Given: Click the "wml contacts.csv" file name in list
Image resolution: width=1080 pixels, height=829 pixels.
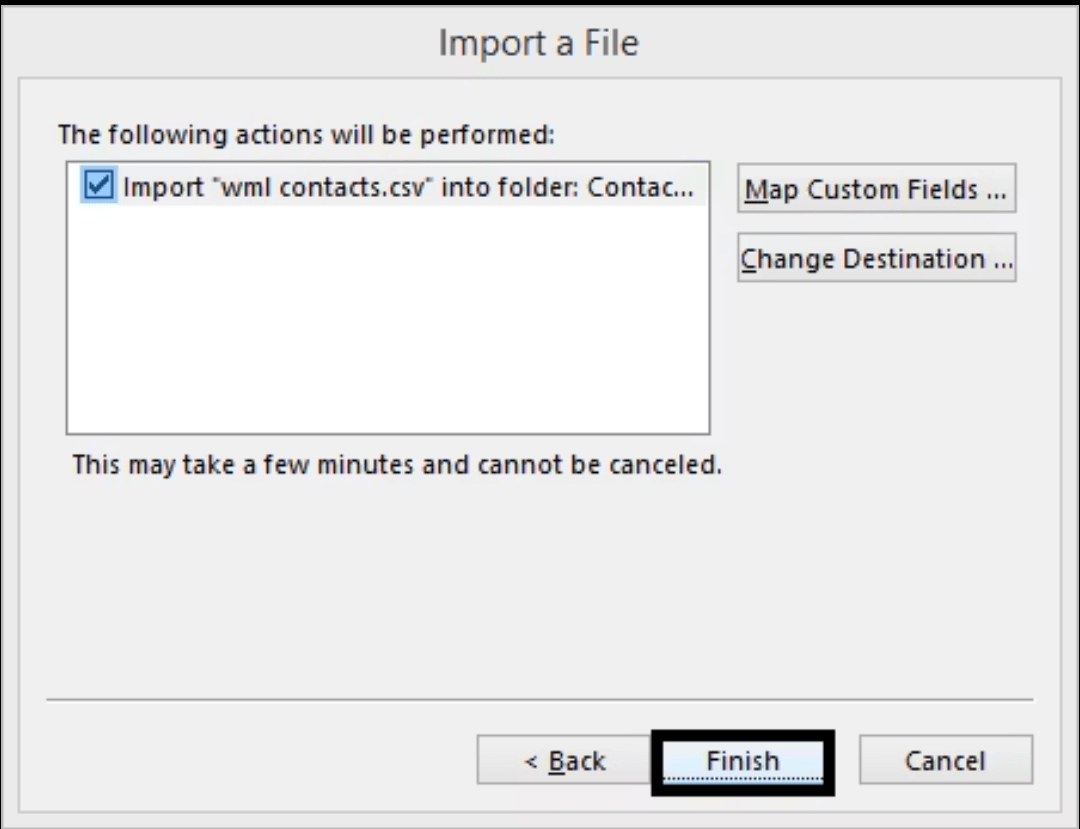Looking at the screenshot, I should (x=326, y=187).
